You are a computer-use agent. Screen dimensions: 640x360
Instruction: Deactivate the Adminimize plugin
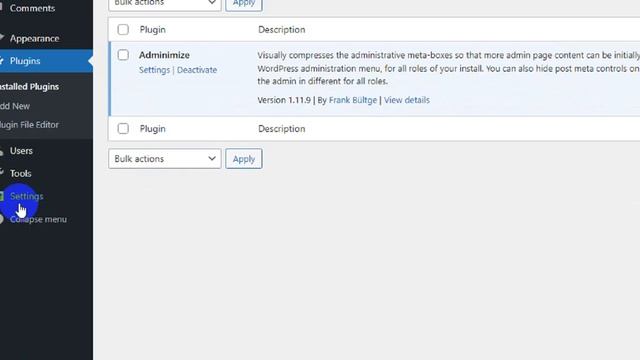tap(197, 70)
